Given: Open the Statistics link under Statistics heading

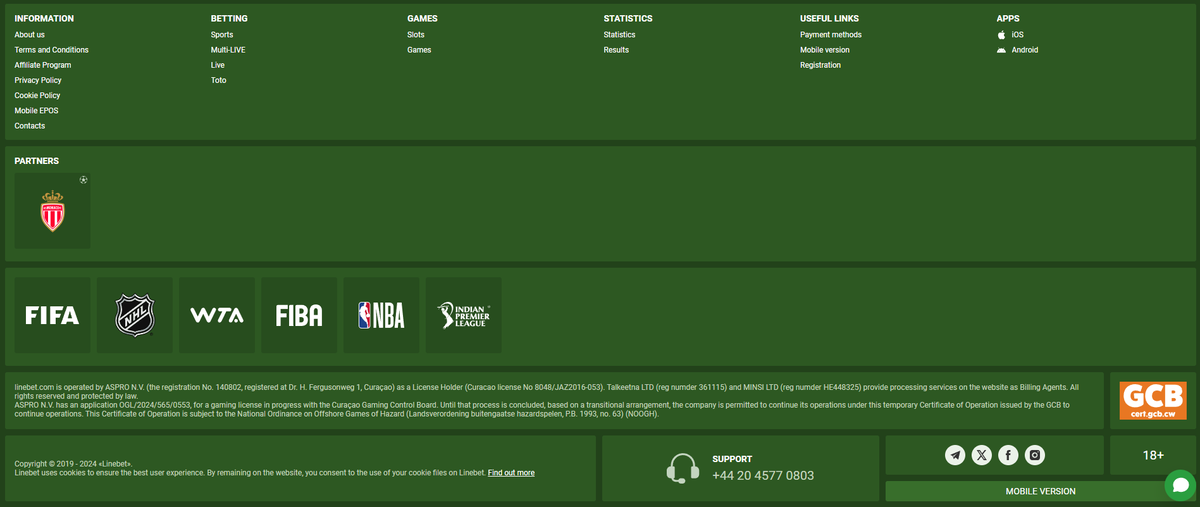Looking at the screenshot, I should [619, 35].
